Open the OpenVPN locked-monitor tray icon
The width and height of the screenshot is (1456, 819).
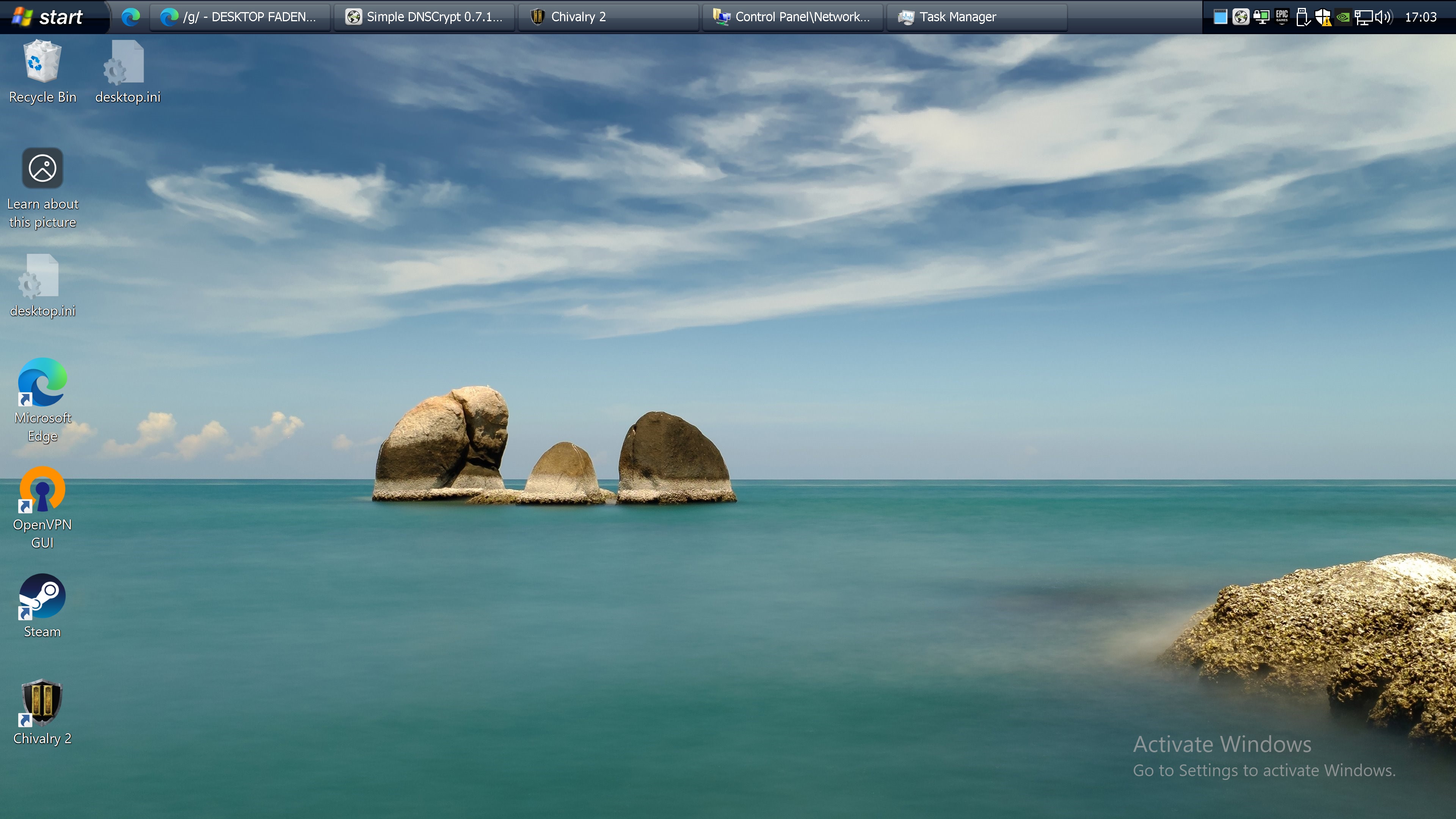1261,17
